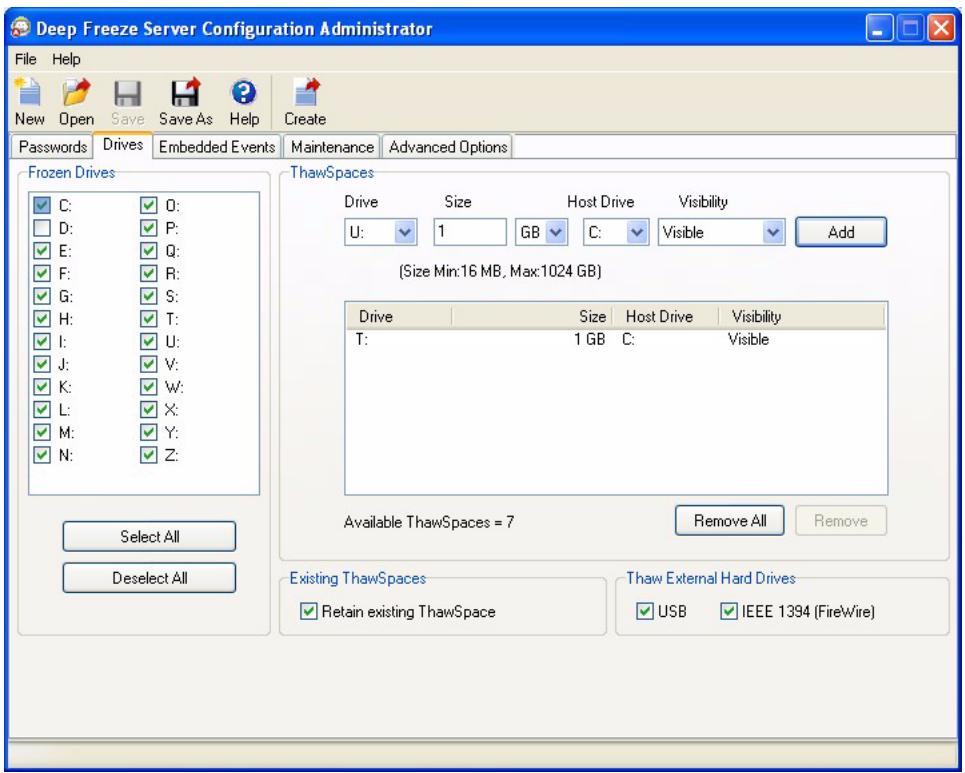Screen dimensions: 965x773
Task: Click the Add ThawSpace button
Action: (841, 232)
